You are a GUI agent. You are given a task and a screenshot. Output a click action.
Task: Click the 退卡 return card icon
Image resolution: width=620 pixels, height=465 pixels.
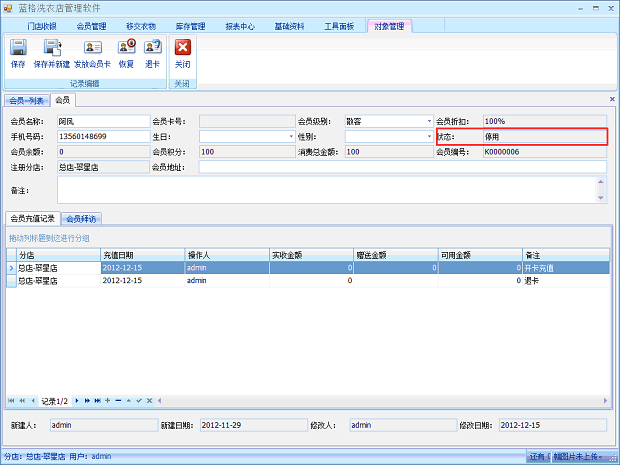coord(153,47)
